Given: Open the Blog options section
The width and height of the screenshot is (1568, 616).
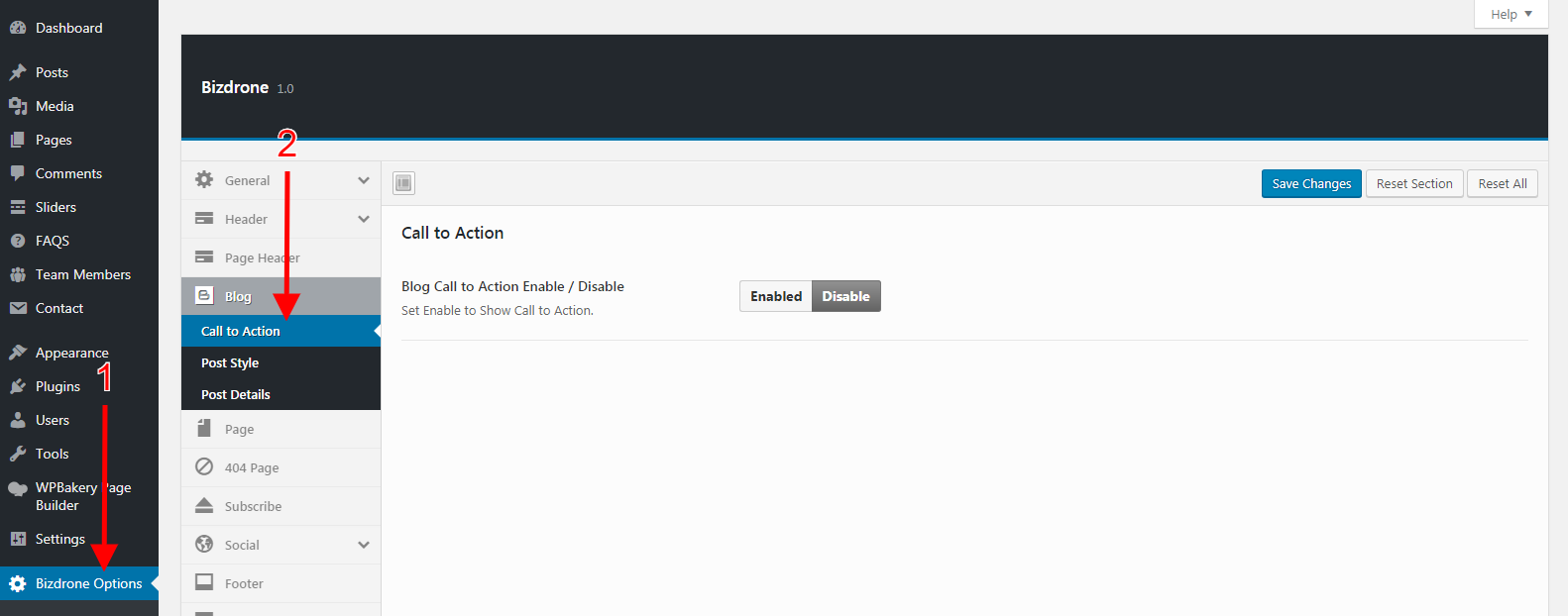Looking at the screenshot, I should (280, 296).
